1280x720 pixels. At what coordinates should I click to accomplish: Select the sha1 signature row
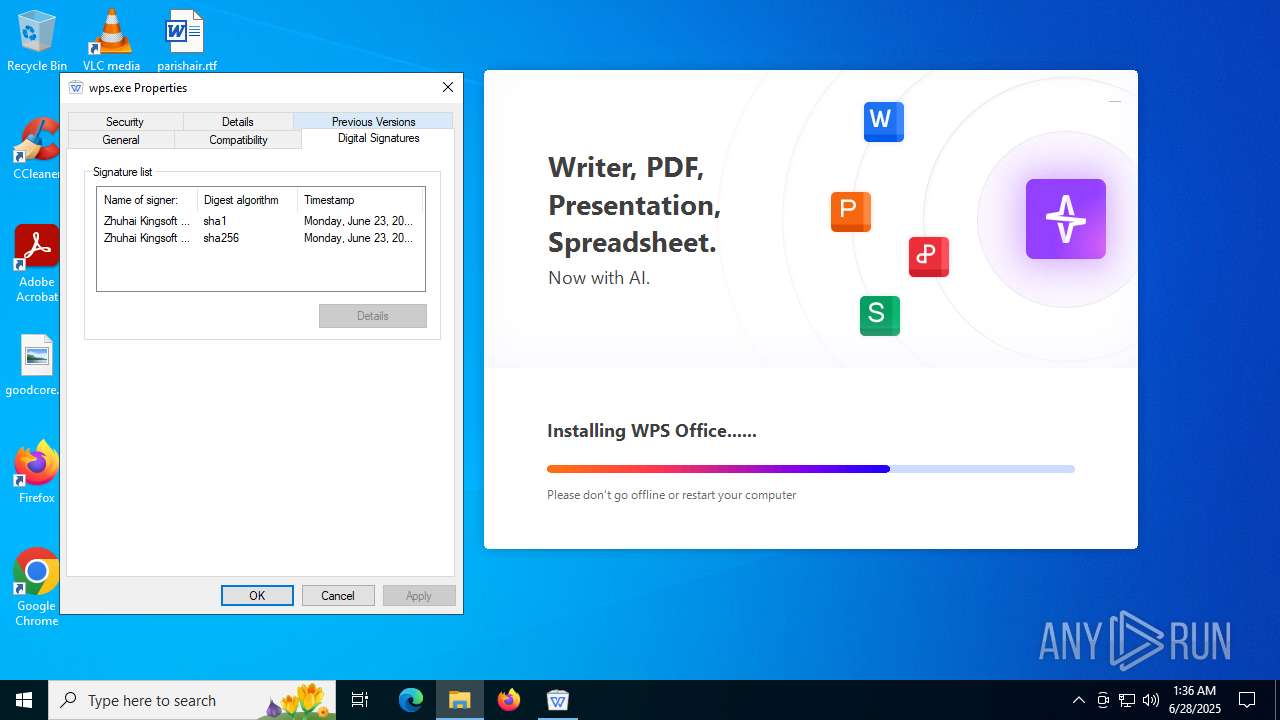(260, 221)
